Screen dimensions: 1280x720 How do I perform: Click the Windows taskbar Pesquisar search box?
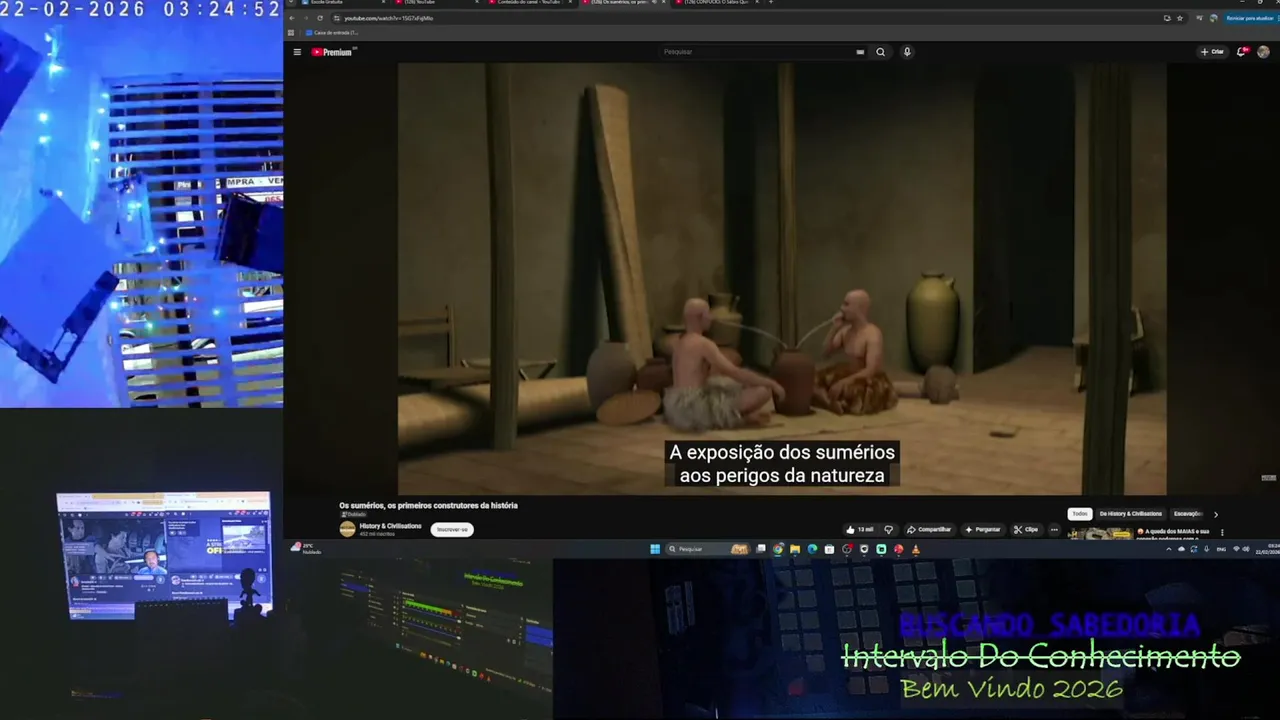pyautogui.click(x=708, y=549)
